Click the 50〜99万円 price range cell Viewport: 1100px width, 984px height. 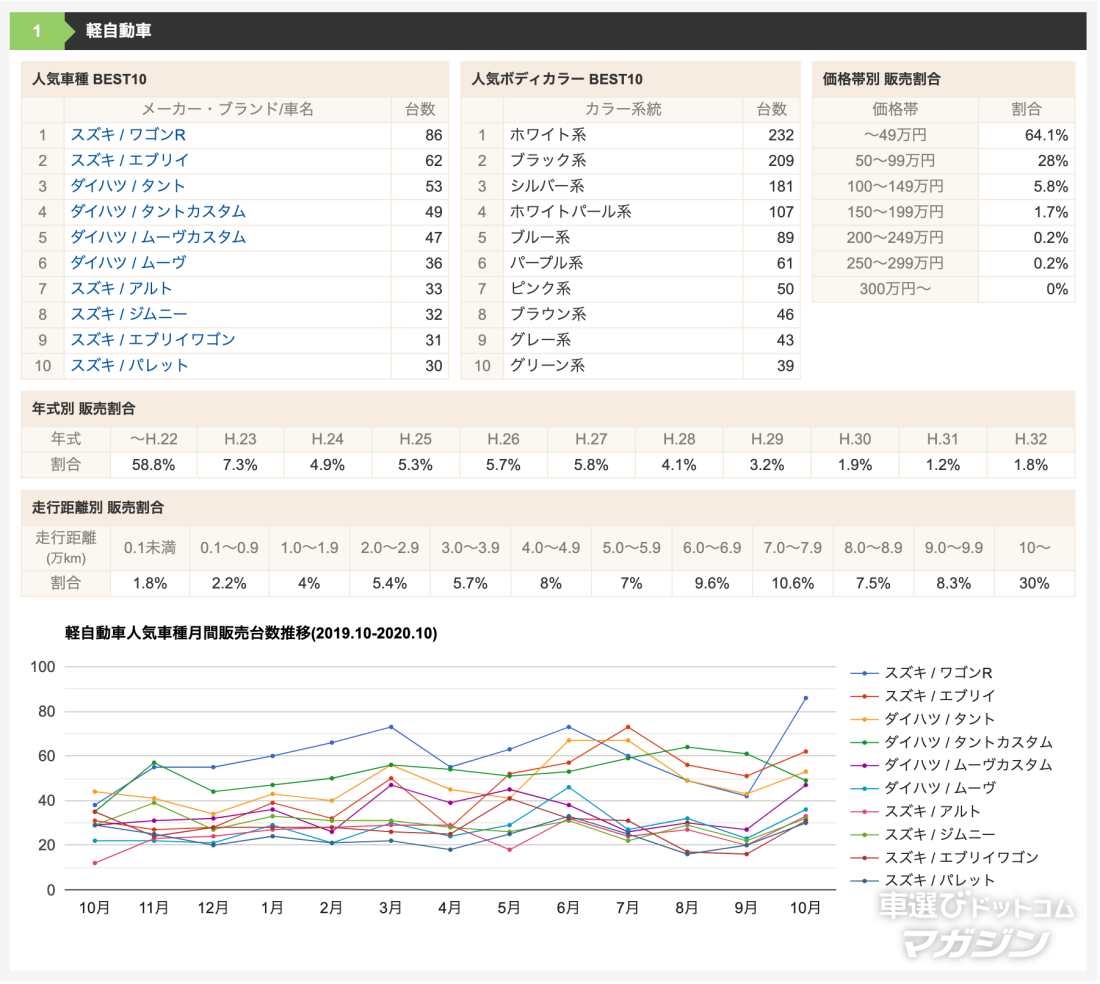pos(895,161)
